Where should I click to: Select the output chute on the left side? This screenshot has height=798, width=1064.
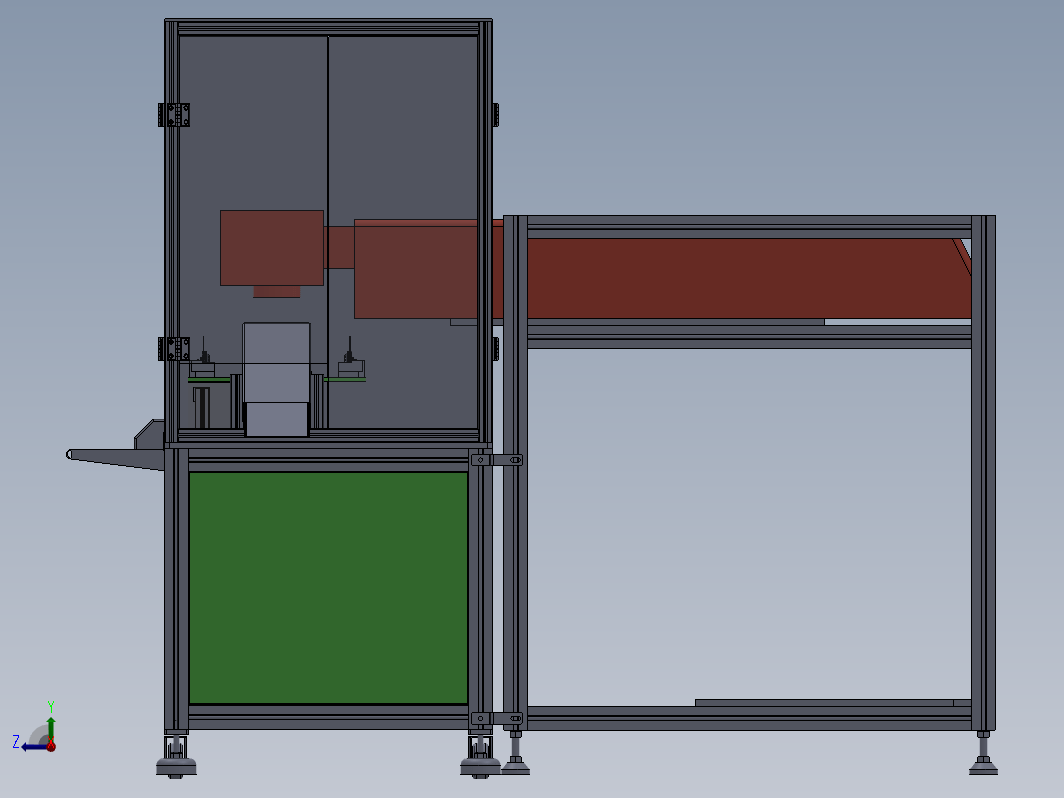point(115,445)
